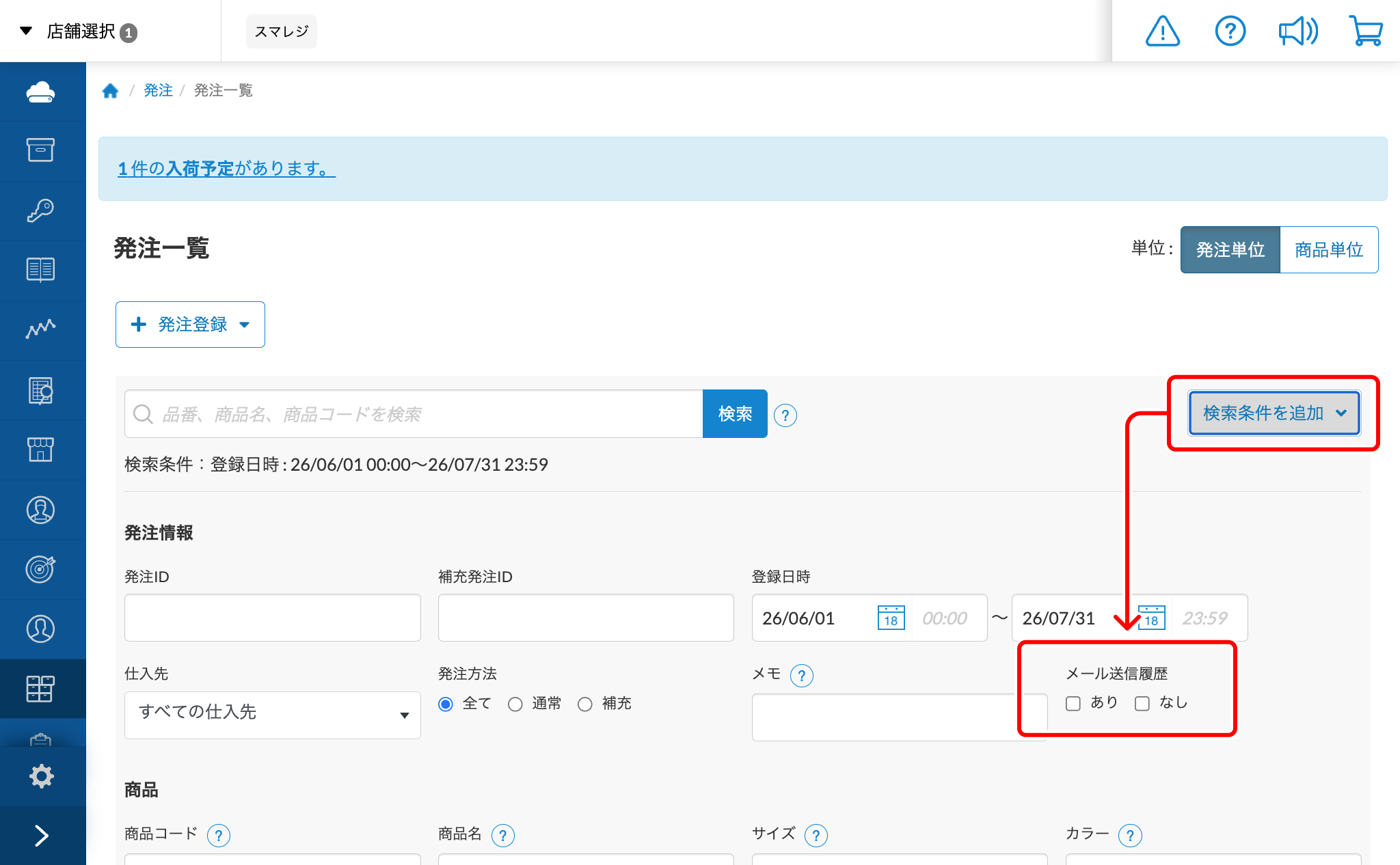Image resolution: width=1400 pixels, height=865 pixels.
Task: Open the start date calendar icon
Action: click(x=891, y=618)
